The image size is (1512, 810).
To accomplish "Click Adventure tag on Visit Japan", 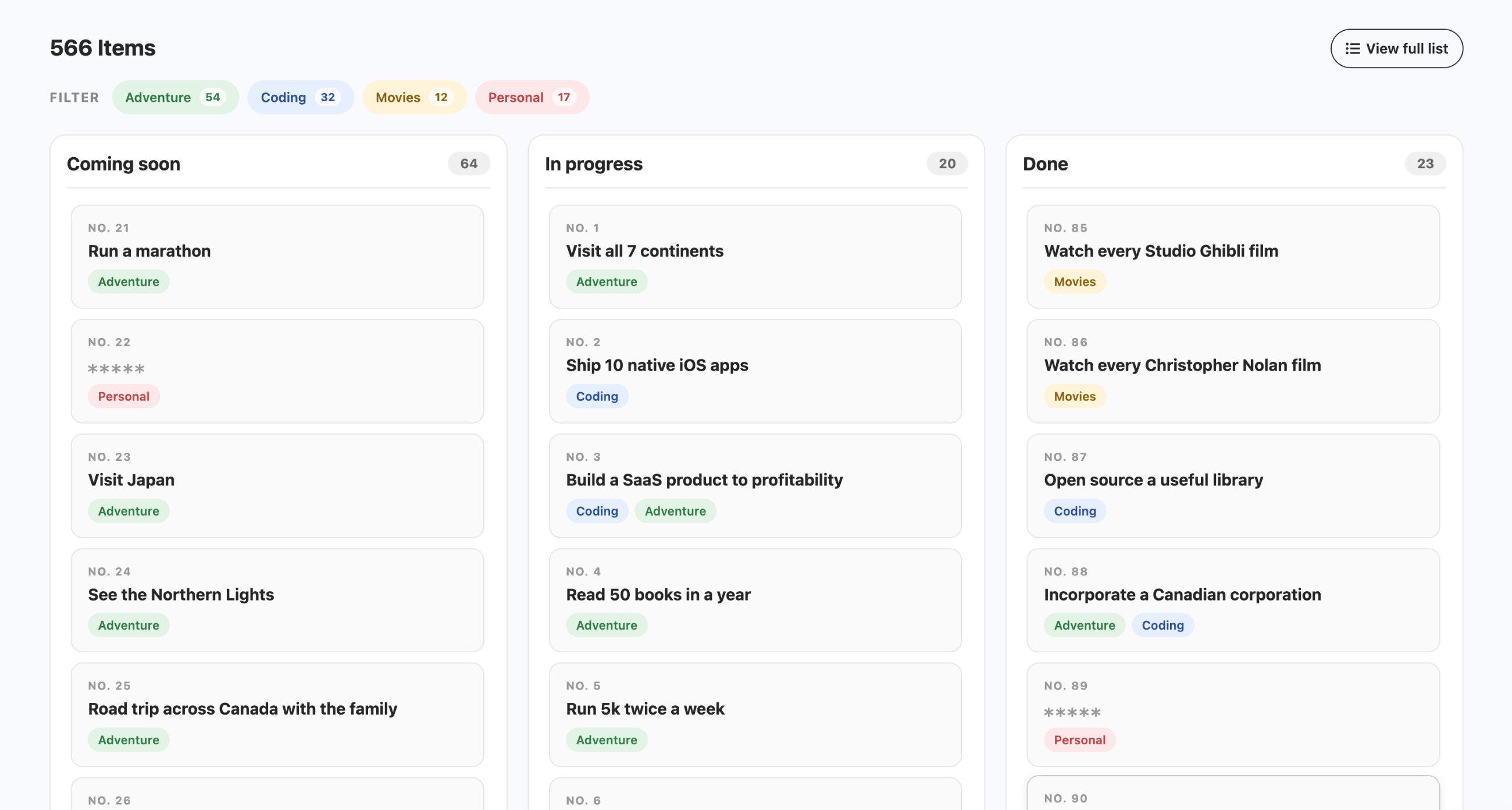I will (129, 510).
